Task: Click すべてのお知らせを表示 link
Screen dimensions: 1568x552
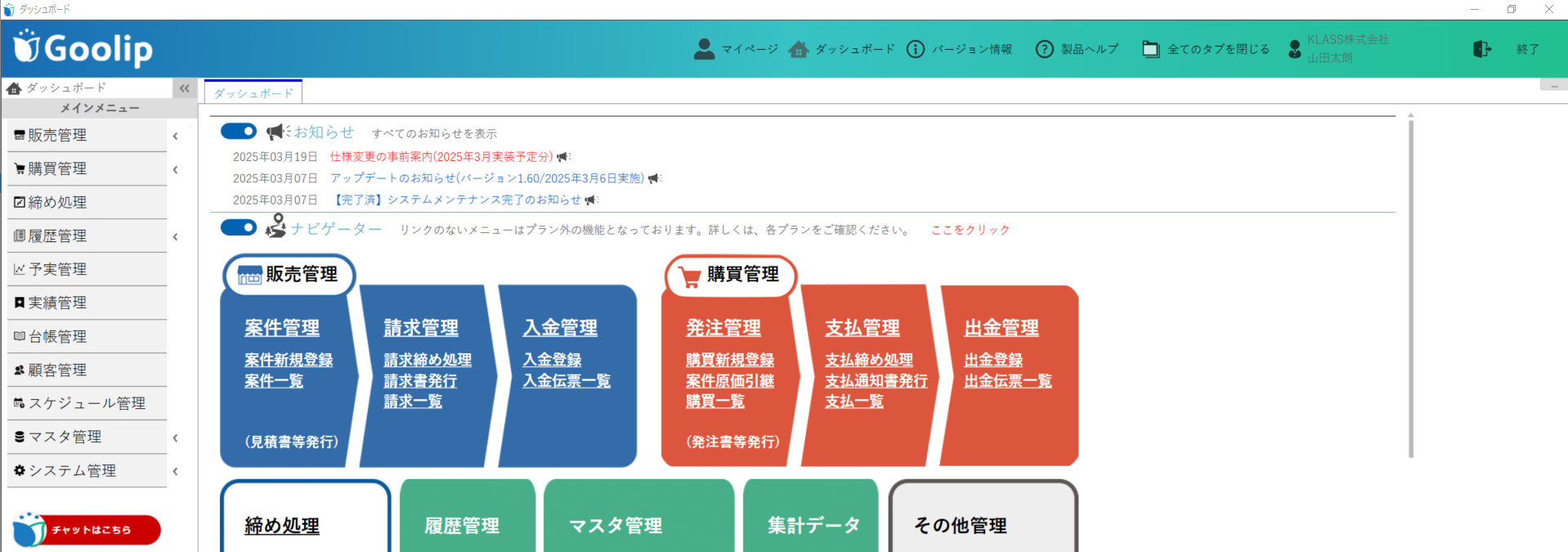Action: pos(434,133)
